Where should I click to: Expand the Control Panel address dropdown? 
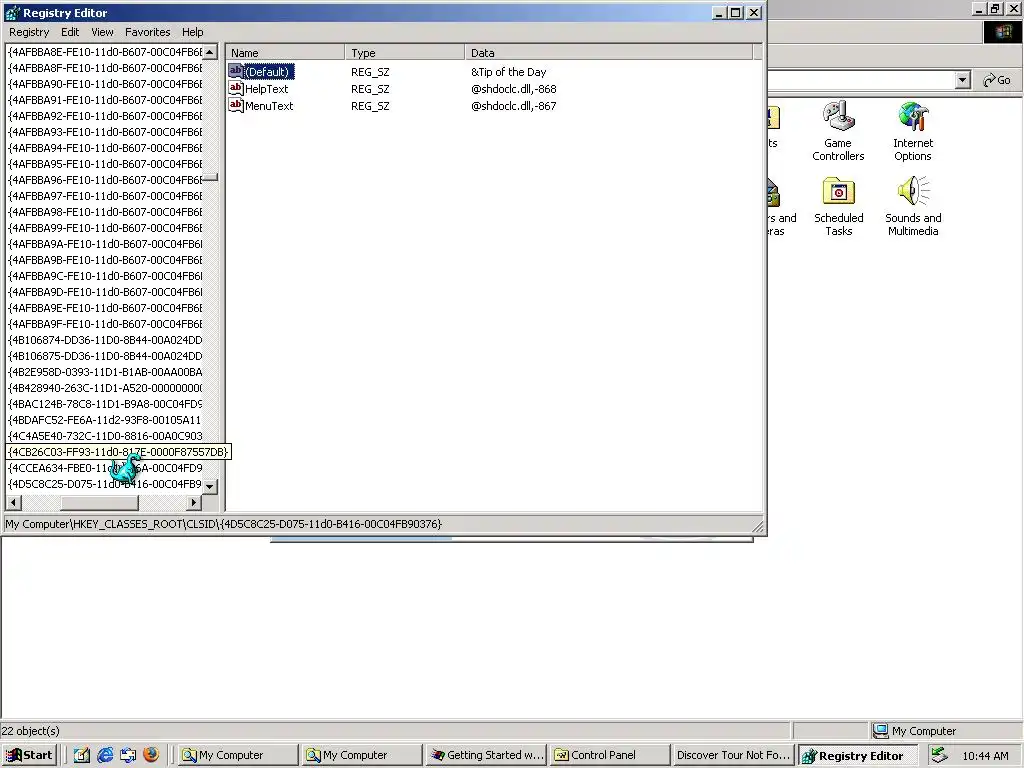962,80
